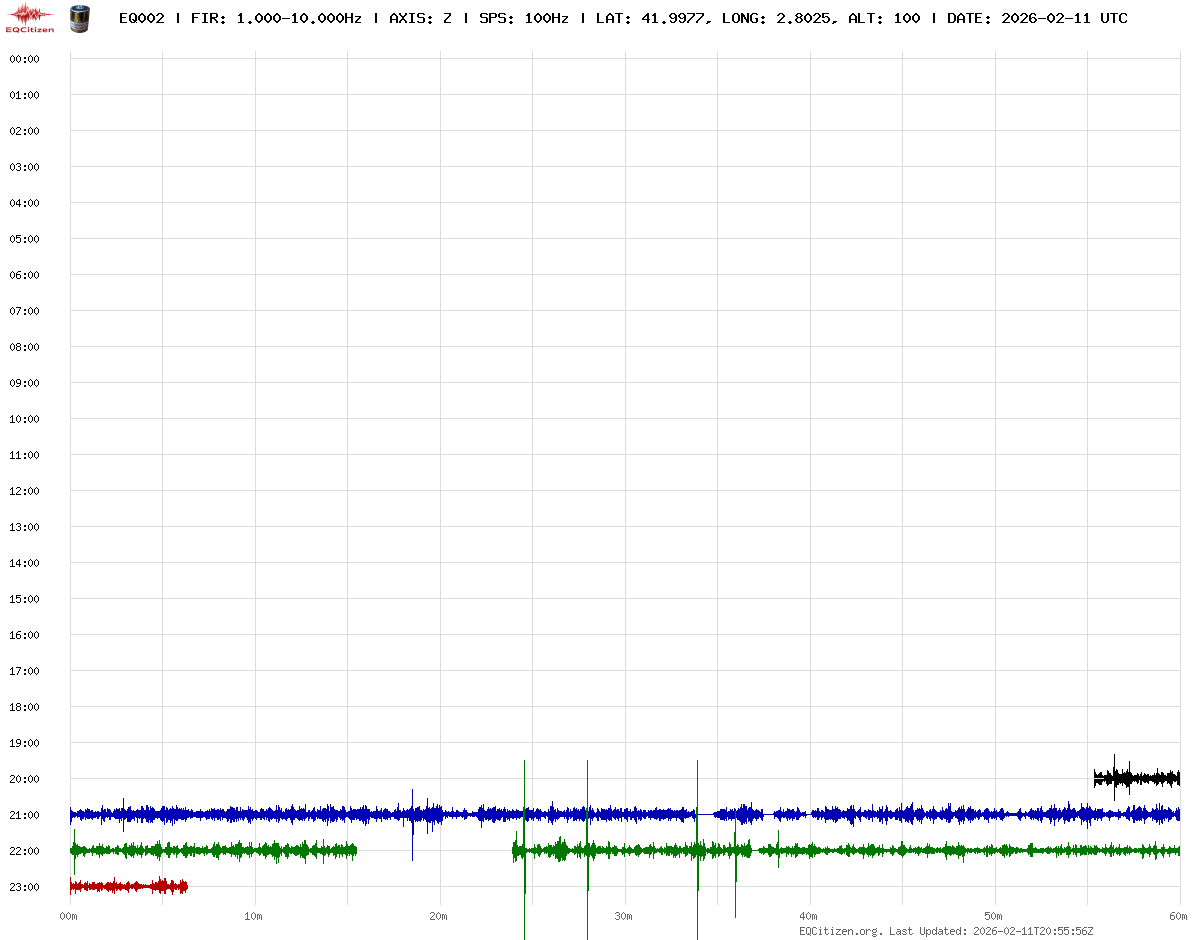Click the 00m minute axis label
The width and height of the screenshot is (1200, 940).
click(69, 916)
